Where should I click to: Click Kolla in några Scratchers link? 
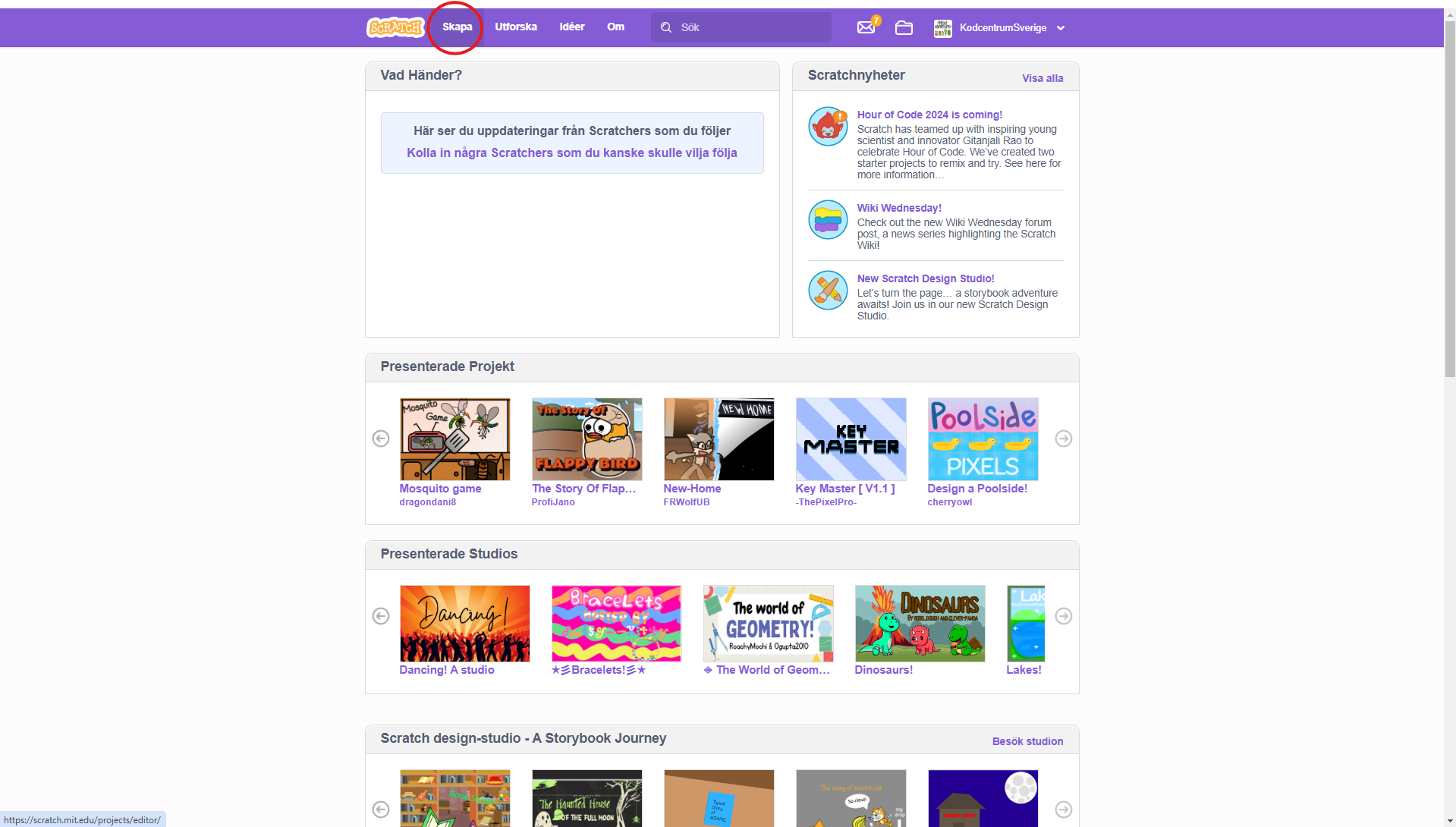(572, 153)
